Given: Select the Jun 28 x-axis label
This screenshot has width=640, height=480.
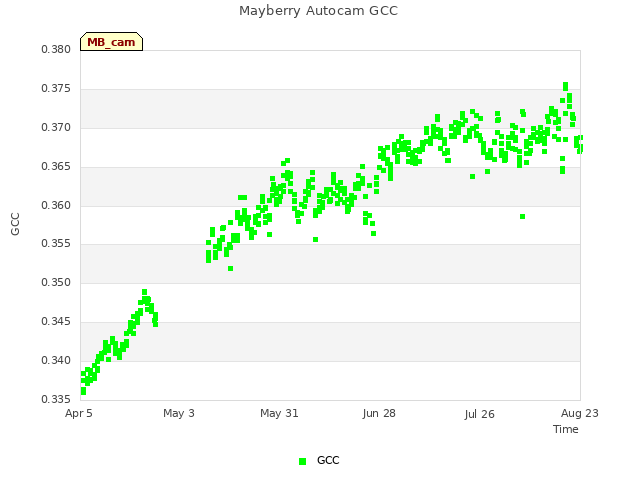Looking at the screenshot, I should point(379,413).
